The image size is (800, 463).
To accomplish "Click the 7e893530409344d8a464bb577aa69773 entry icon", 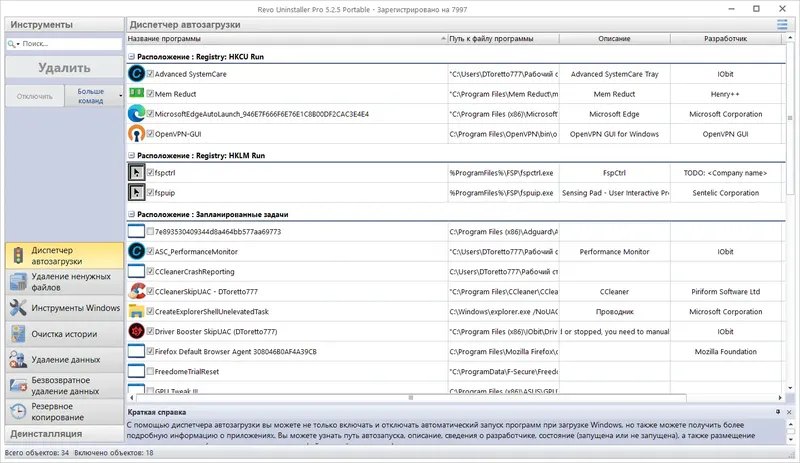I will 136,231.
